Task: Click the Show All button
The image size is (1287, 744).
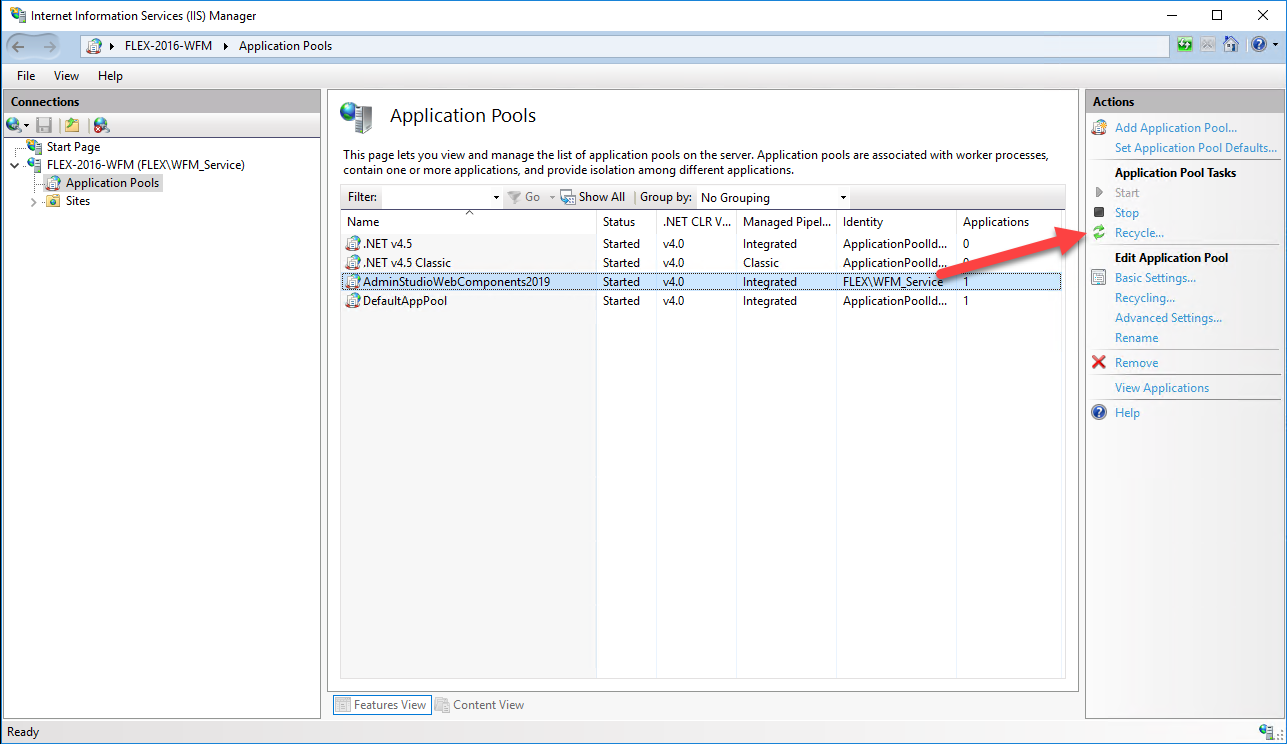Action: [x=593, y=197]
